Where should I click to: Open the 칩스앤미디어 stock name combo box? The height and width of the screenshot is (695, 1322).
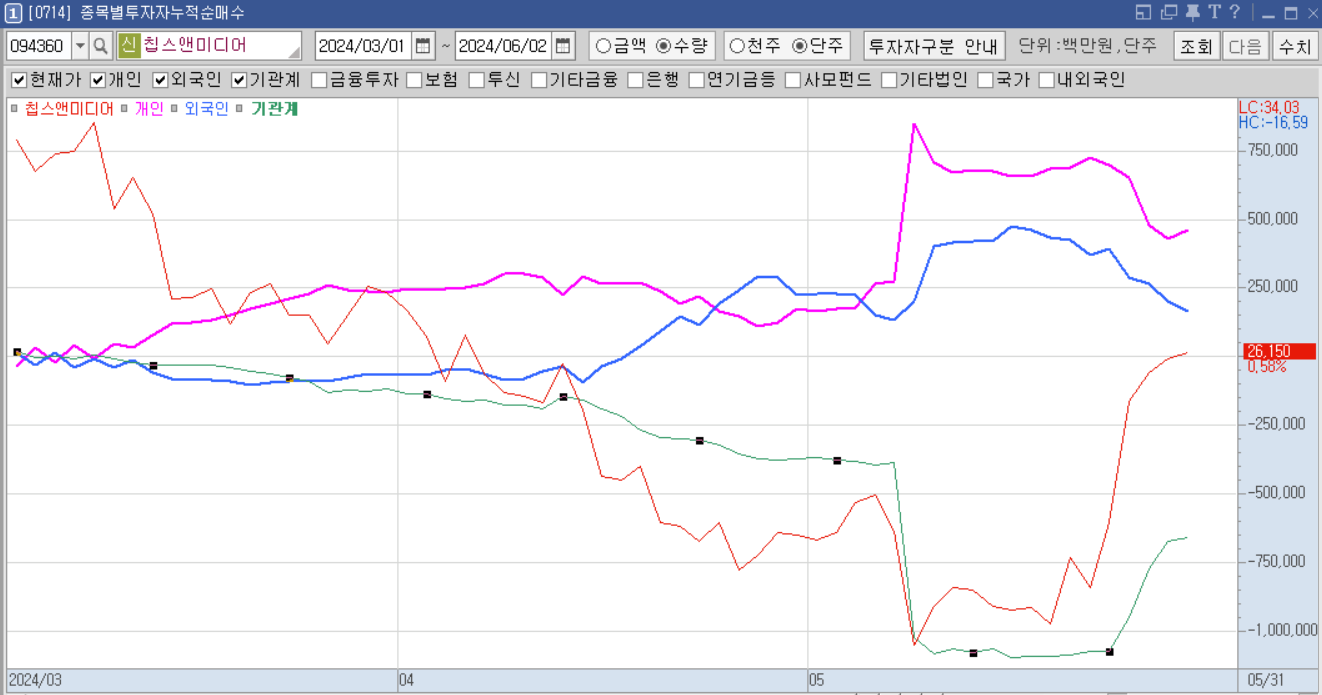[209, 46]
